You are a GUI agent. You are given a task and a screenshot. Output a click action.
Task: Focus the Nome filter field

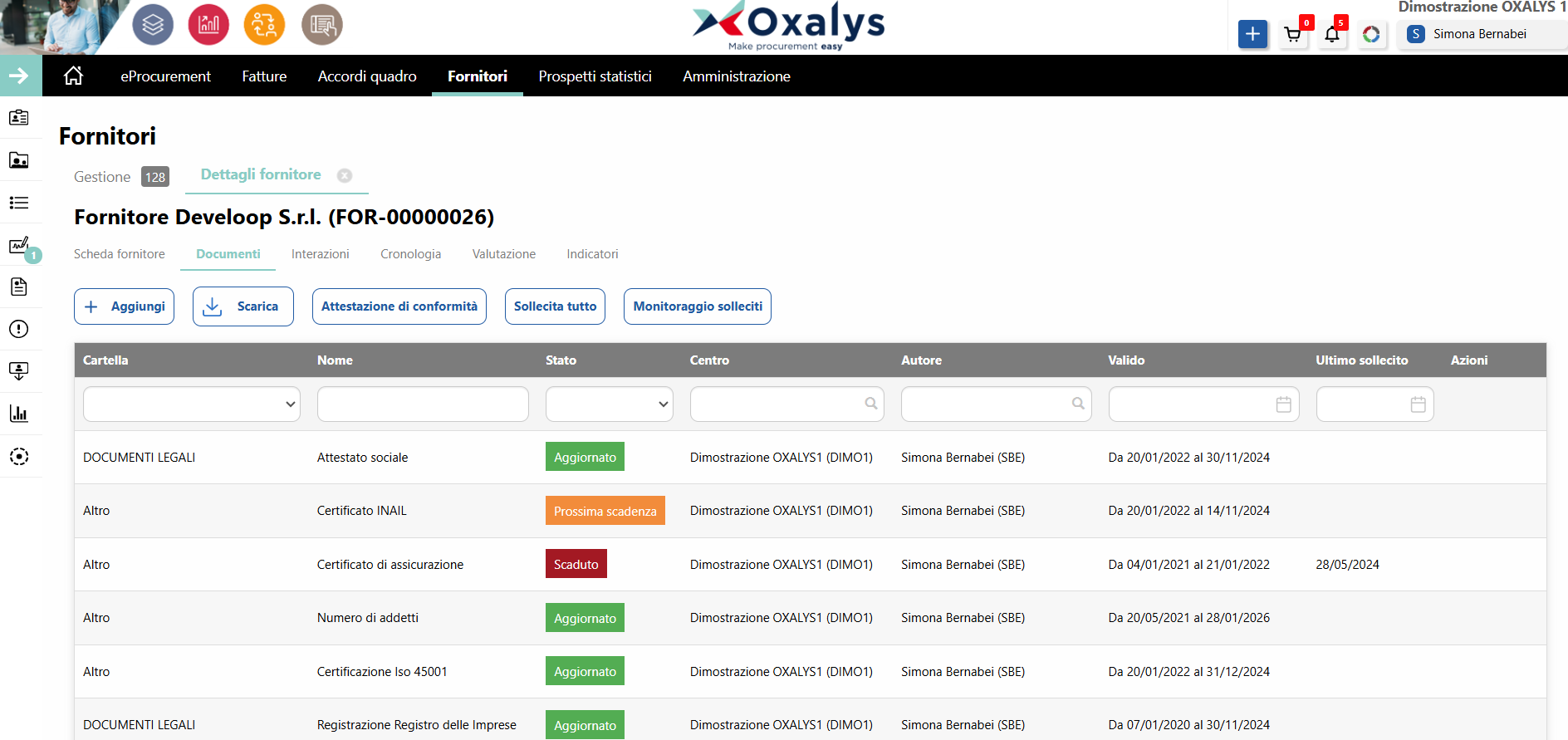(423, 404)
